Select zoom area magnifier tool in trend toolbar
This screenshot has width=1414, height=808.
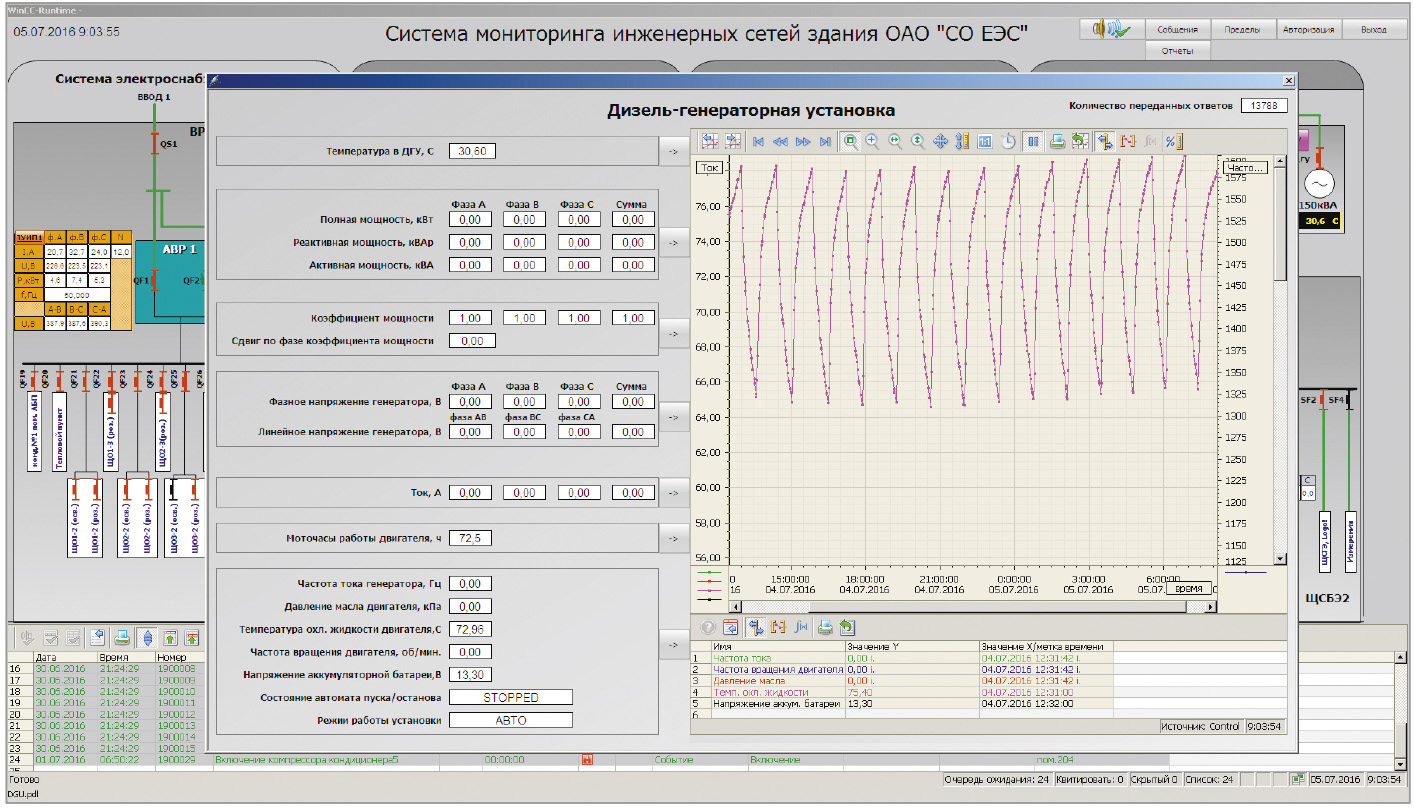(851, 142)
